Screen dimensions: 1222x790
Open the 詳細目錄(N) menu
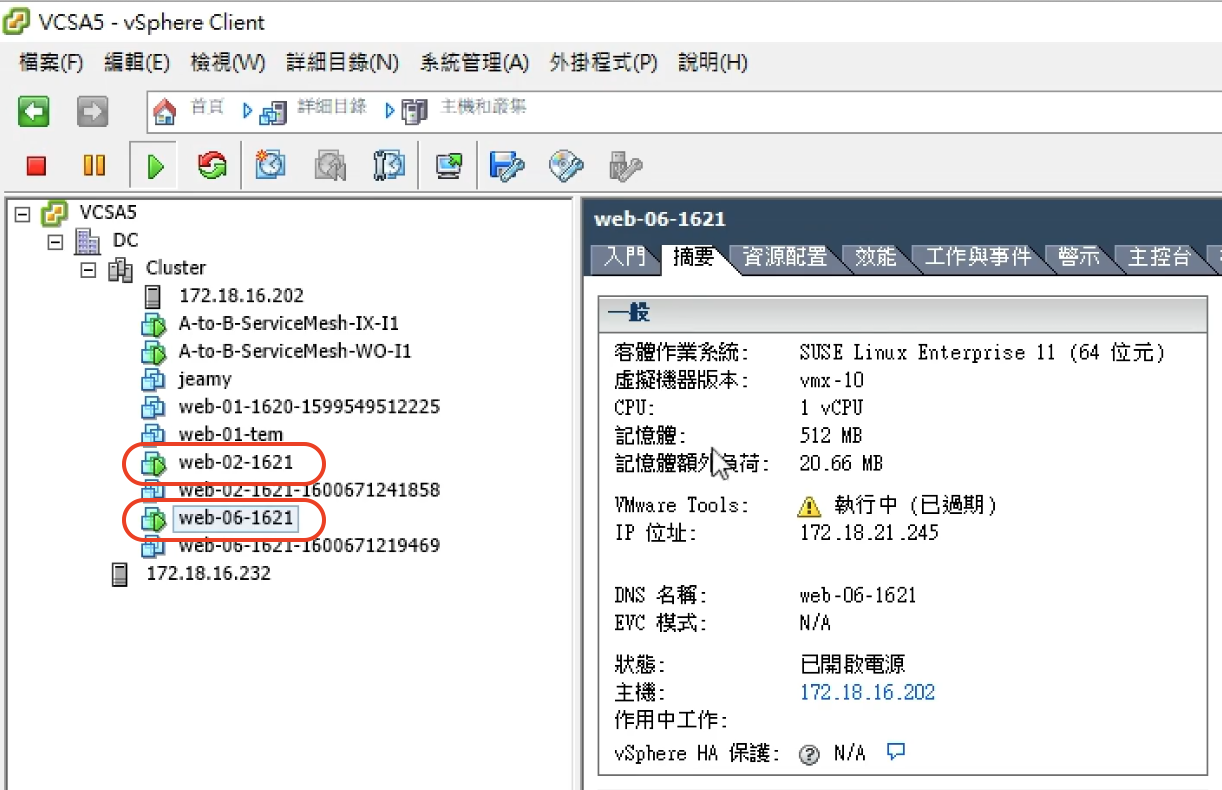pos(343,63)
